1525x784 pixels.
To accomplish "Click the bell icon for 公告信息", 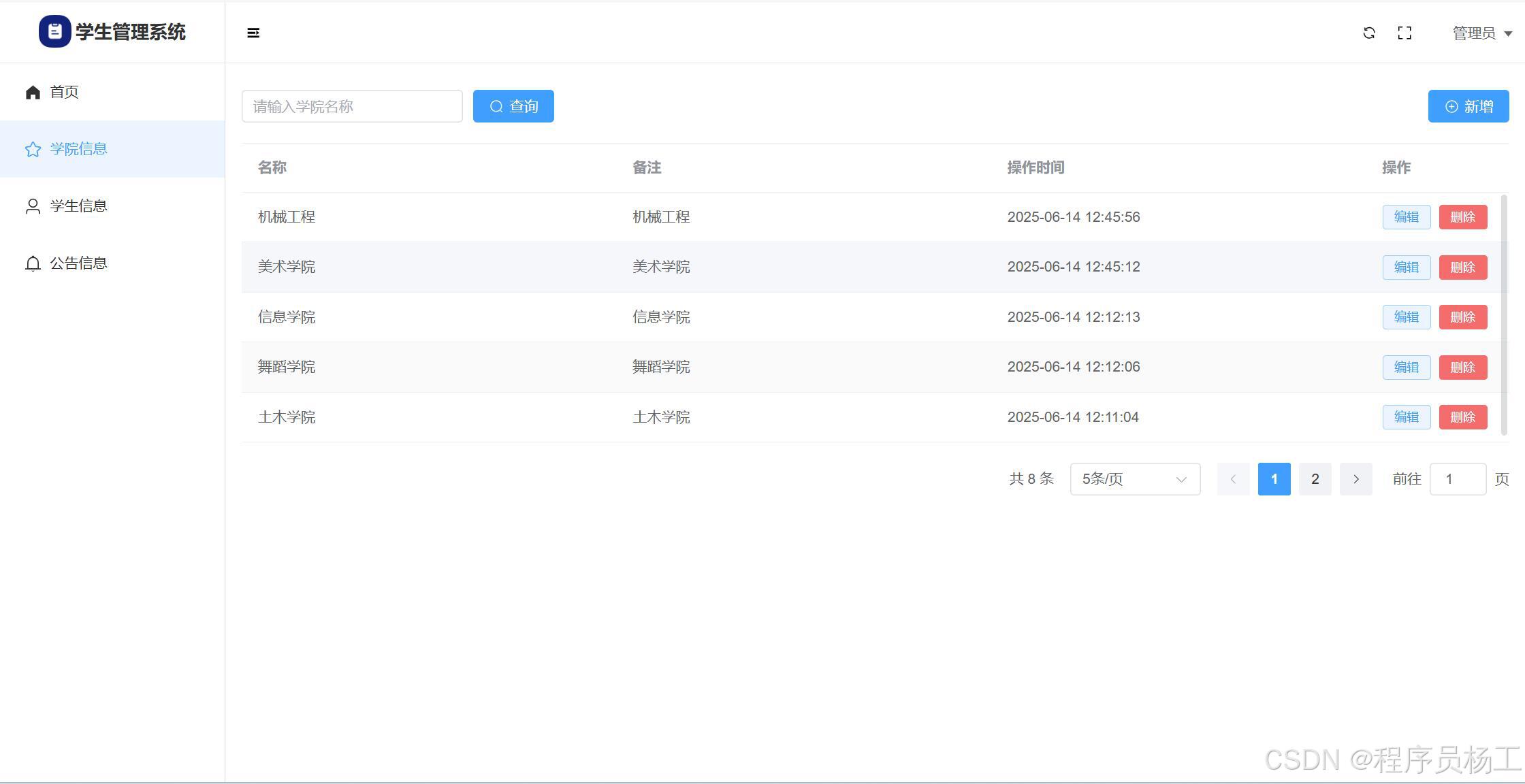I will pyautogui.click(x=33, y=263).
